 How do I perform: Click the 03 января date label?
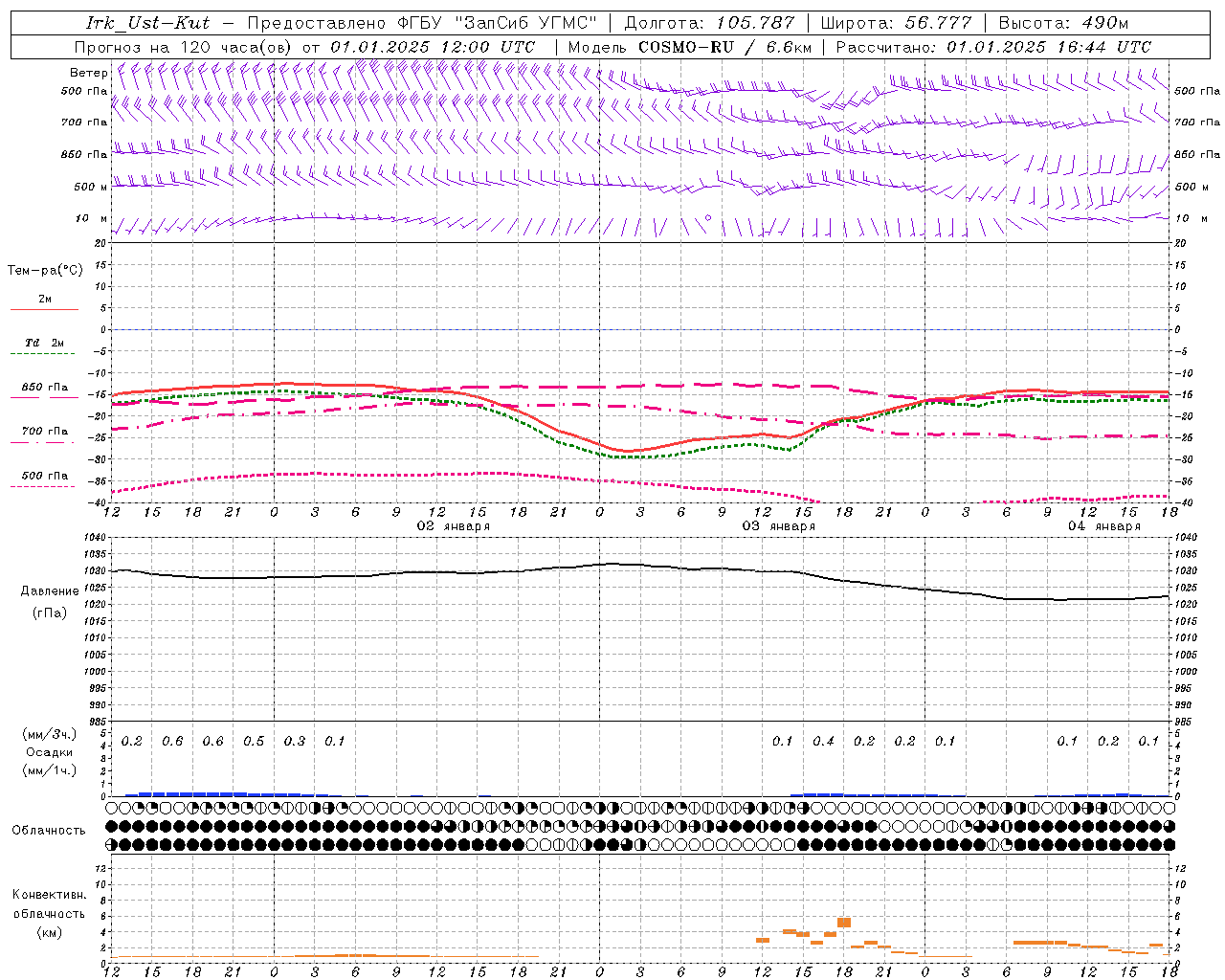click(x=778, y=526)
